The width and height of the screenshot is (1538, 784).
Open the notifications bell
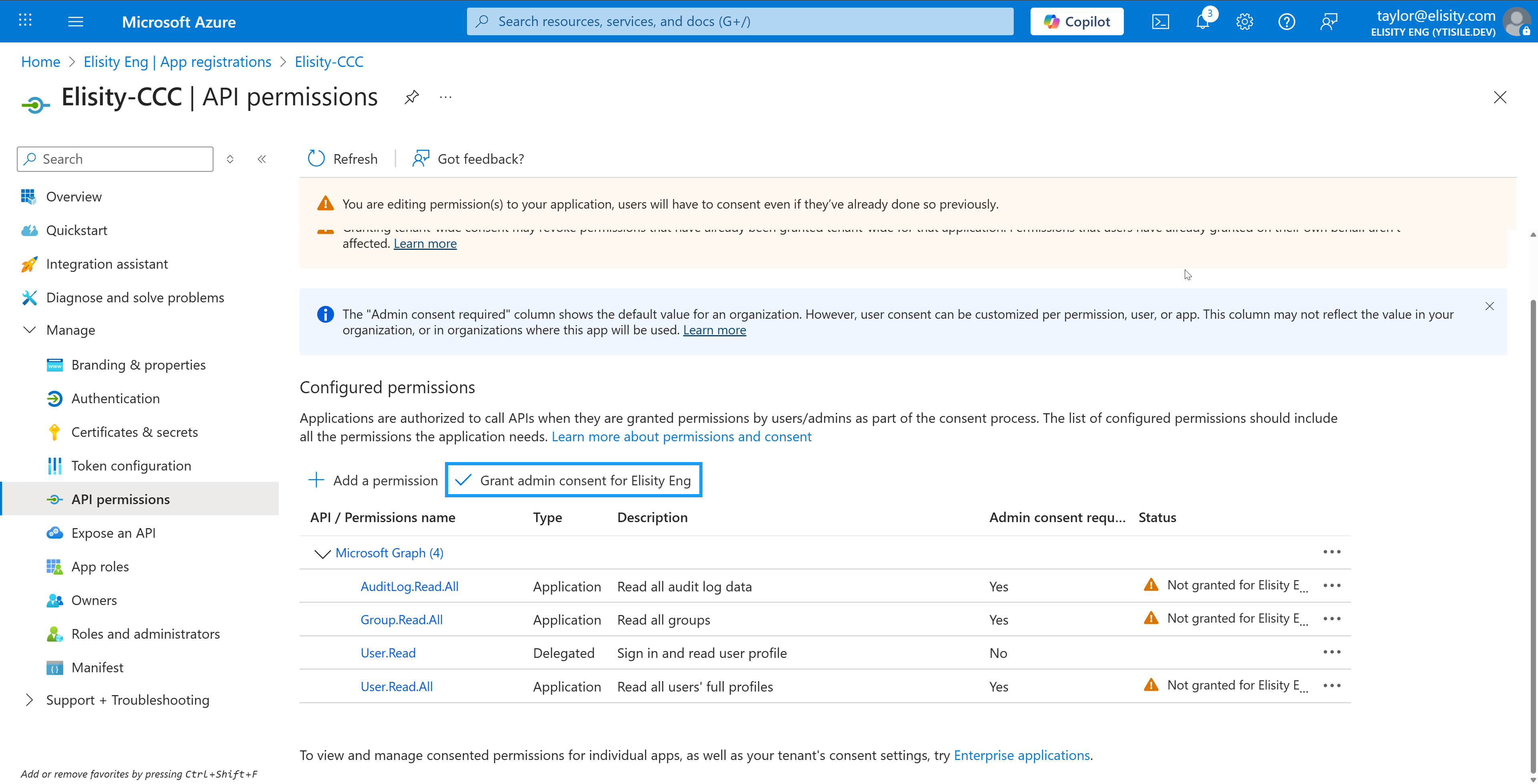point(1202,22)
